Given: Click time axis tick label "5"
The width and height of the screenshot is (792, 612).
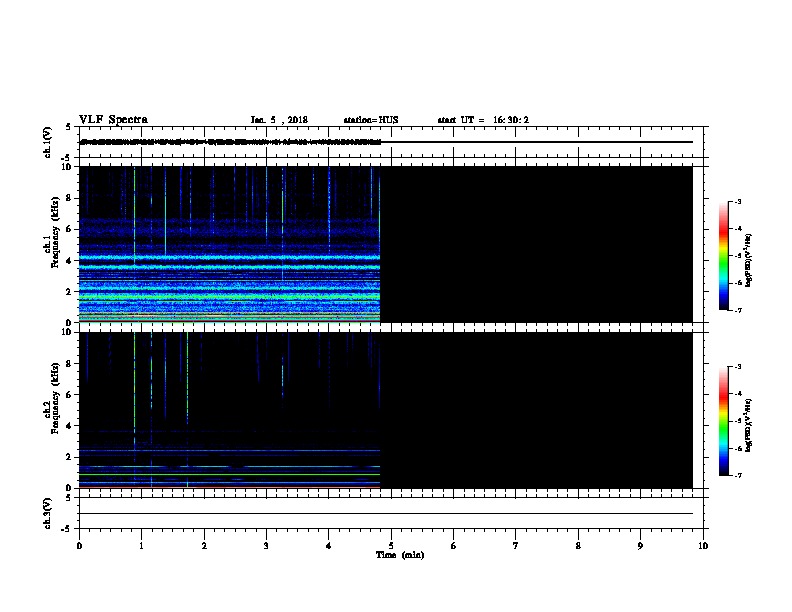Looking at the screenshot, I should pos(391,546).
